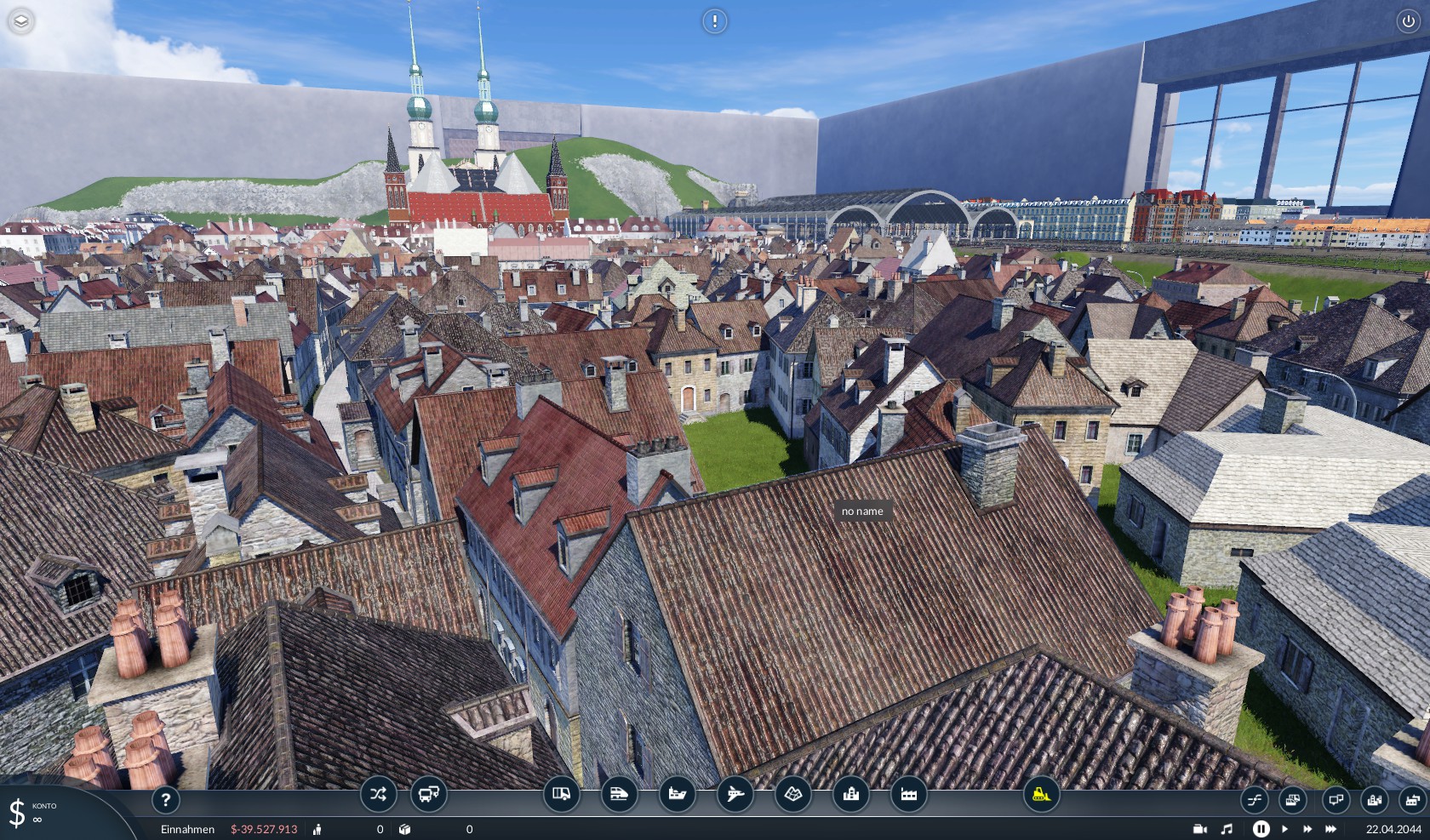Open the map layers menu icon

(x=21, y=21)
